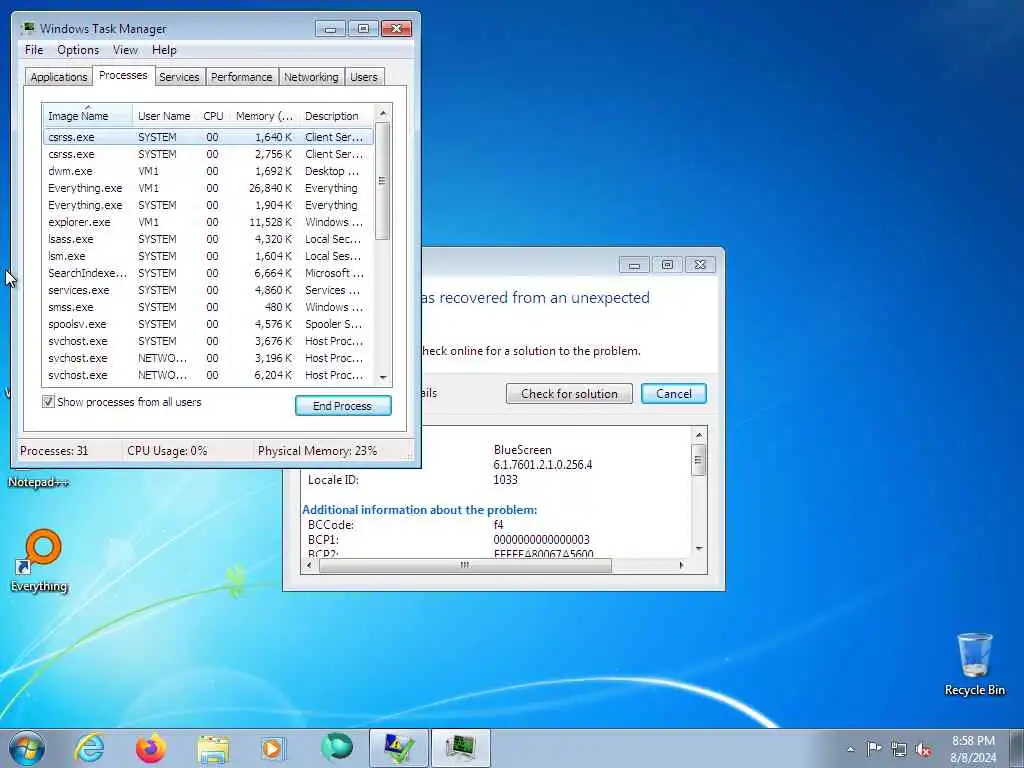The height and width of the screenshot is (768, 1024).
Task: Select the lsass.exe process row
Action: coord(208,239)
